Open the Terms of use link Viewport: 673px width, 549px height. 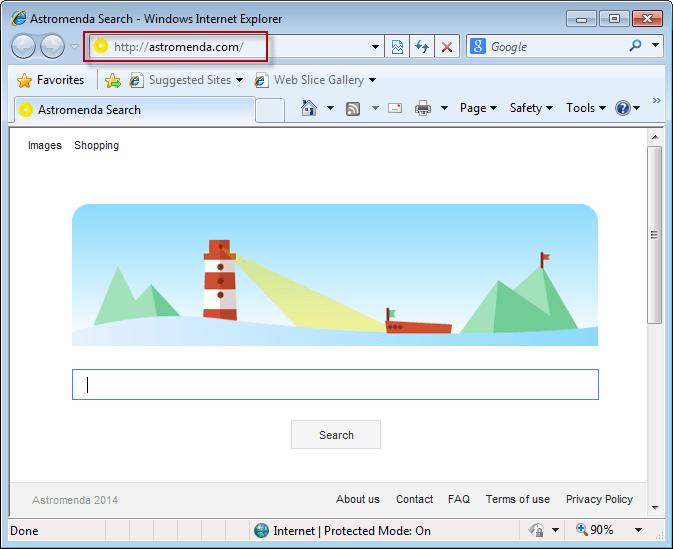coord(518,499)
